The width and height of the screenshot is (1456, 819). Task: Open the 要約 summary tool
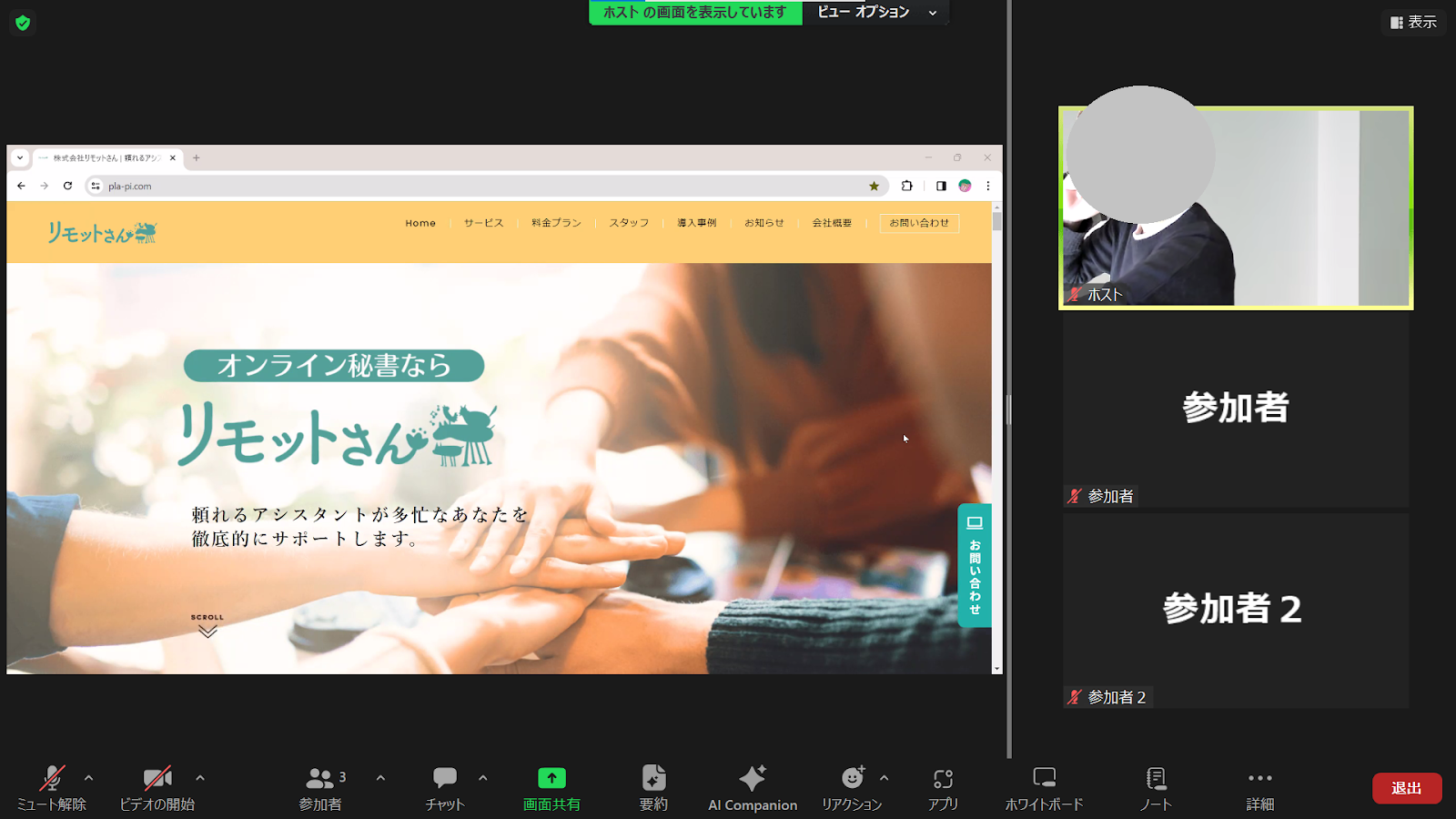653,788
